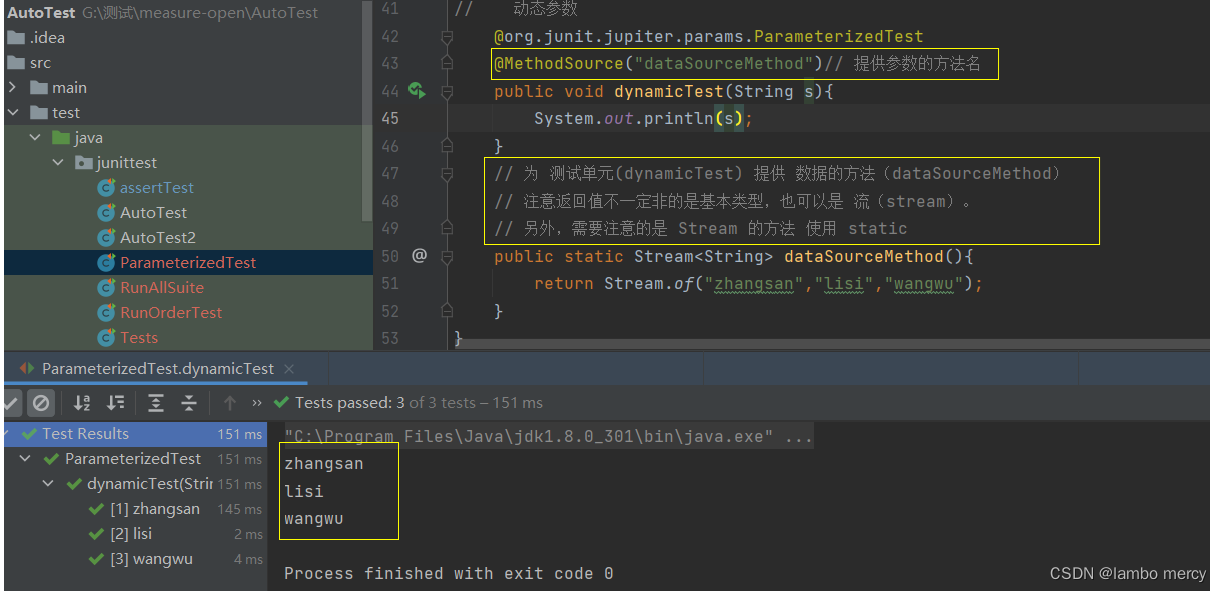The image size is (1223, 593).
Task: Click 151 ms duration of ParameterizedTest node
Action: pos(240,459)
